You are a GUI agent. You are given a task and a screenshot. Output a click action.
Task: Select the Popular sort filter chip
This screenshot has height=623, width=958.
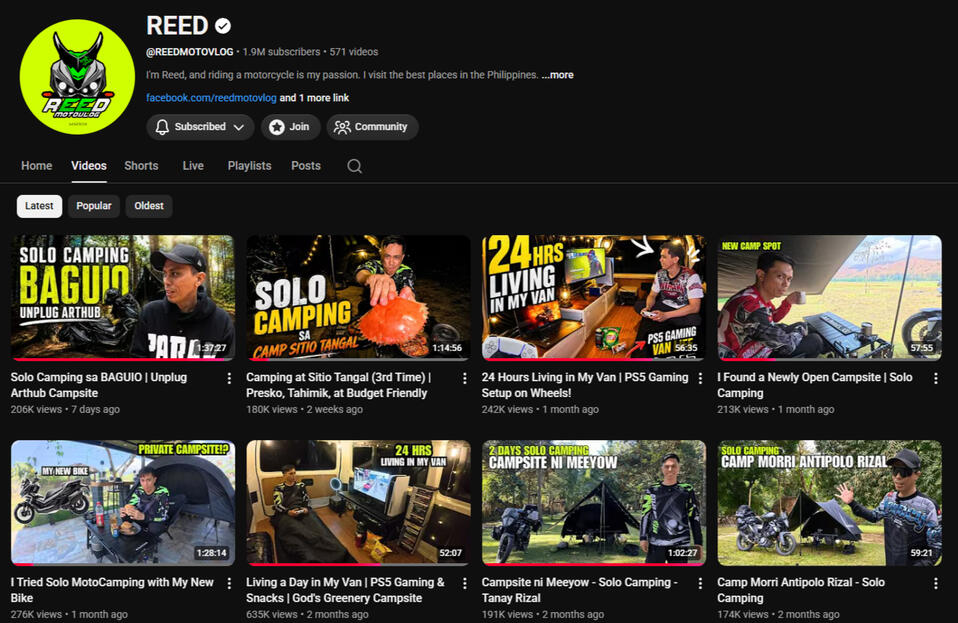(93, 206)
